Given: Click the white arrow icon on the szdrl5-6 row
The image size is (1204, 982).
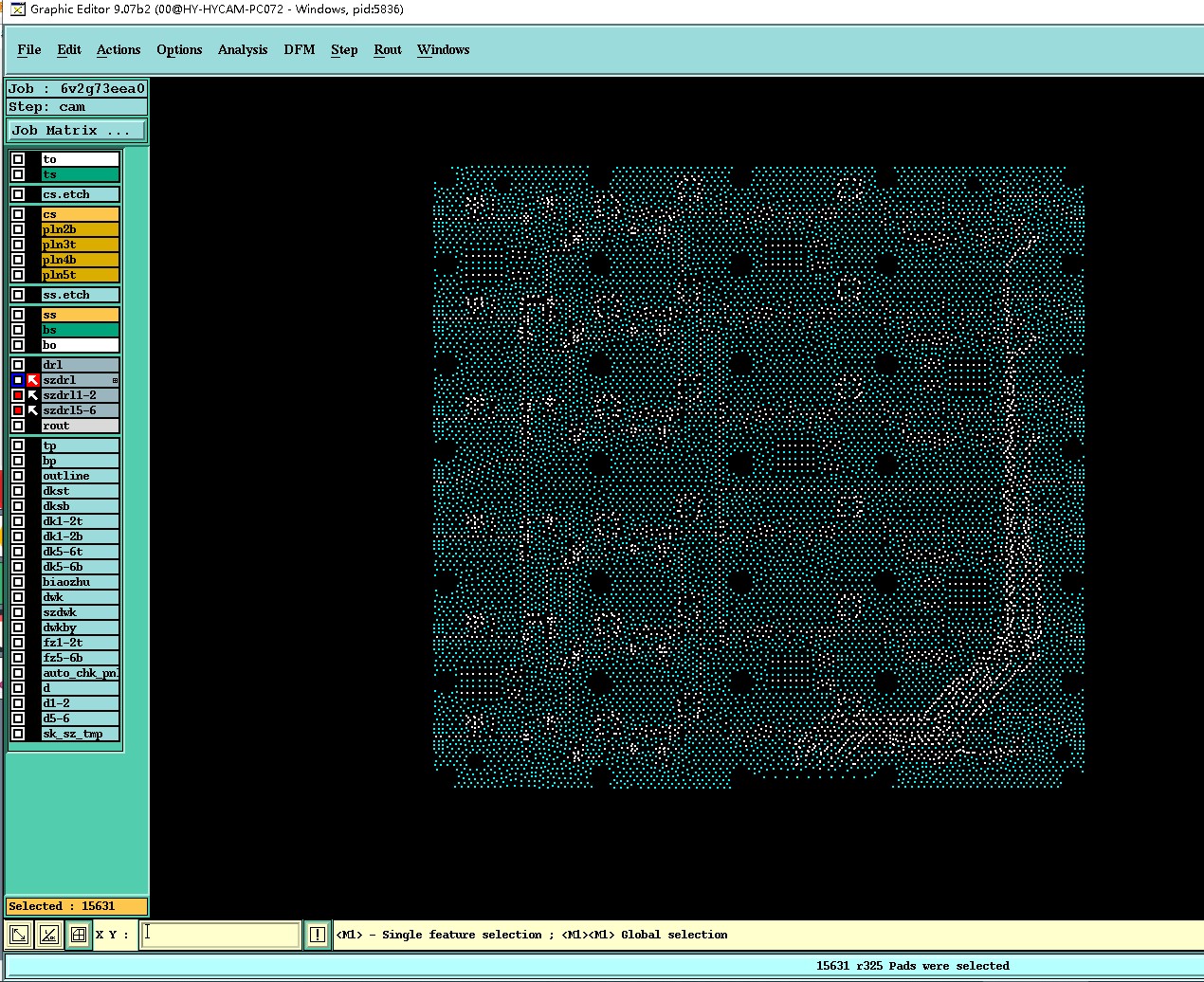Looking at the screenshot, I should click(x=33, y=410).
